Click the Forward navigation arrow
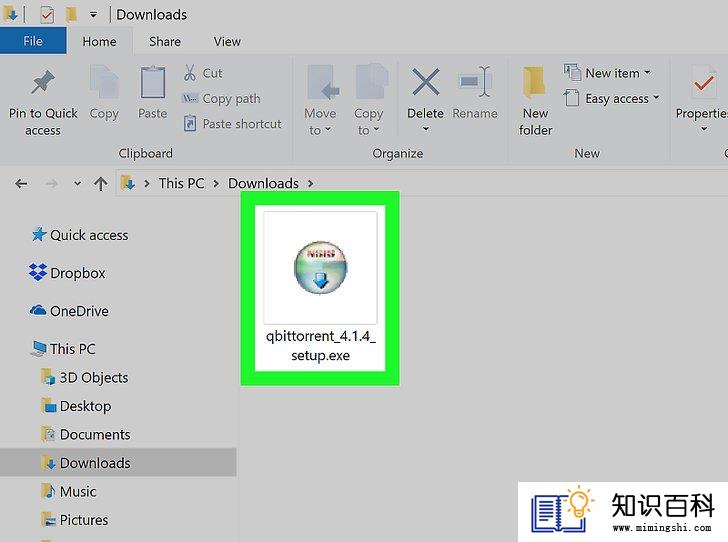The image size is (728, 542). point(52,184)
